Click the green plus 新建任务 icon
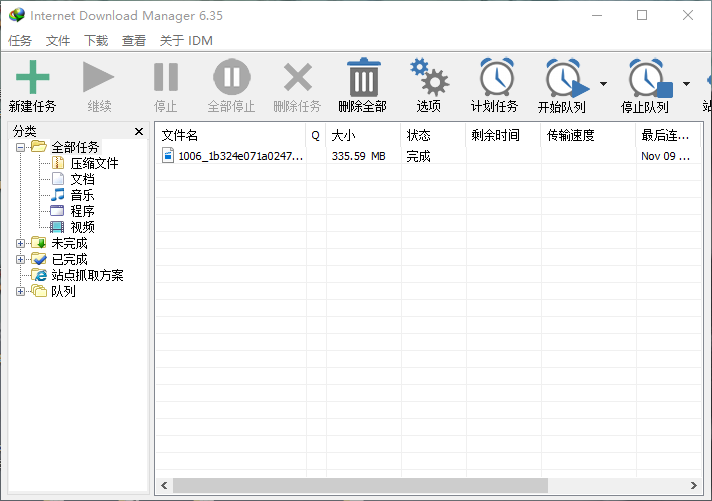Viewport: 712px width, 501px height. click(32, 77)
